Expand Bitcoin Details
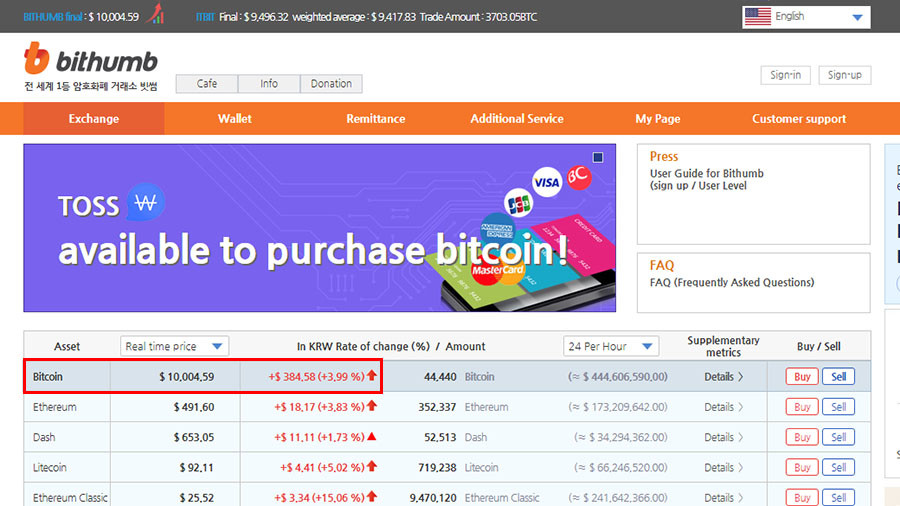This screenshot has width=900, height=506. point(724,377)
